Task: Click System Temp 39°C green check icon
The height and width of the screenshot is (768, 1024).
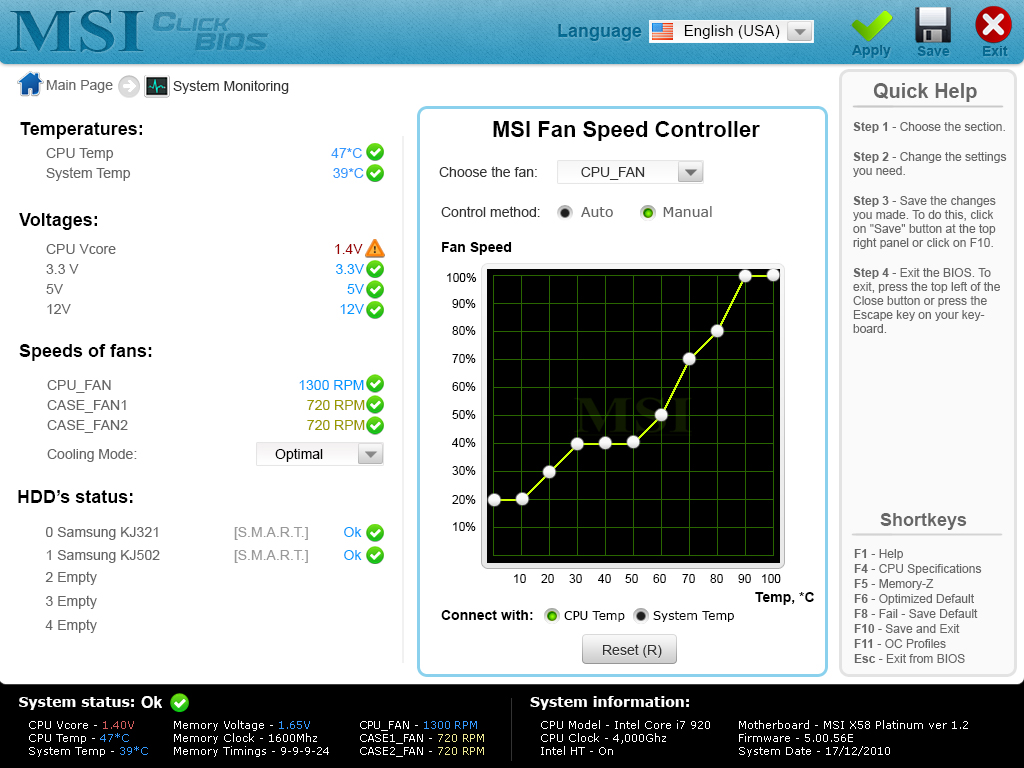Action: (x=375, y=173)
